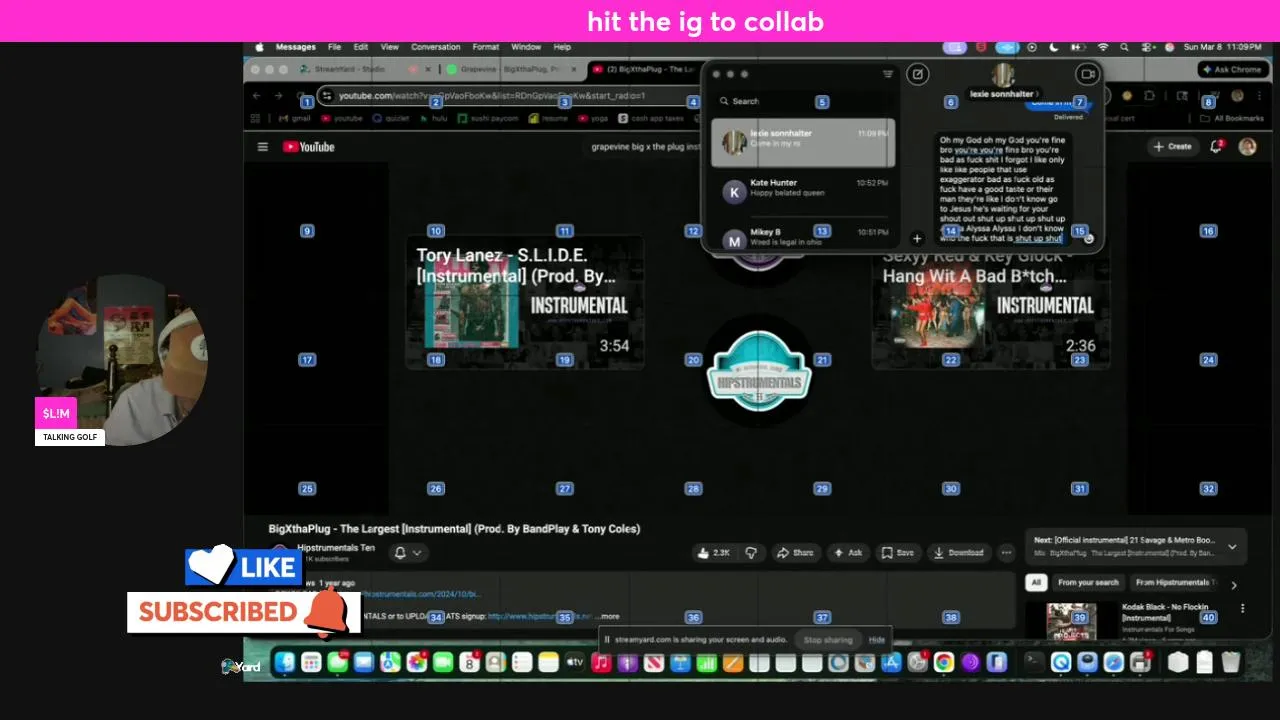Open the Messages conversation filter icon
1280x720 pixels.
coord(887,74)
